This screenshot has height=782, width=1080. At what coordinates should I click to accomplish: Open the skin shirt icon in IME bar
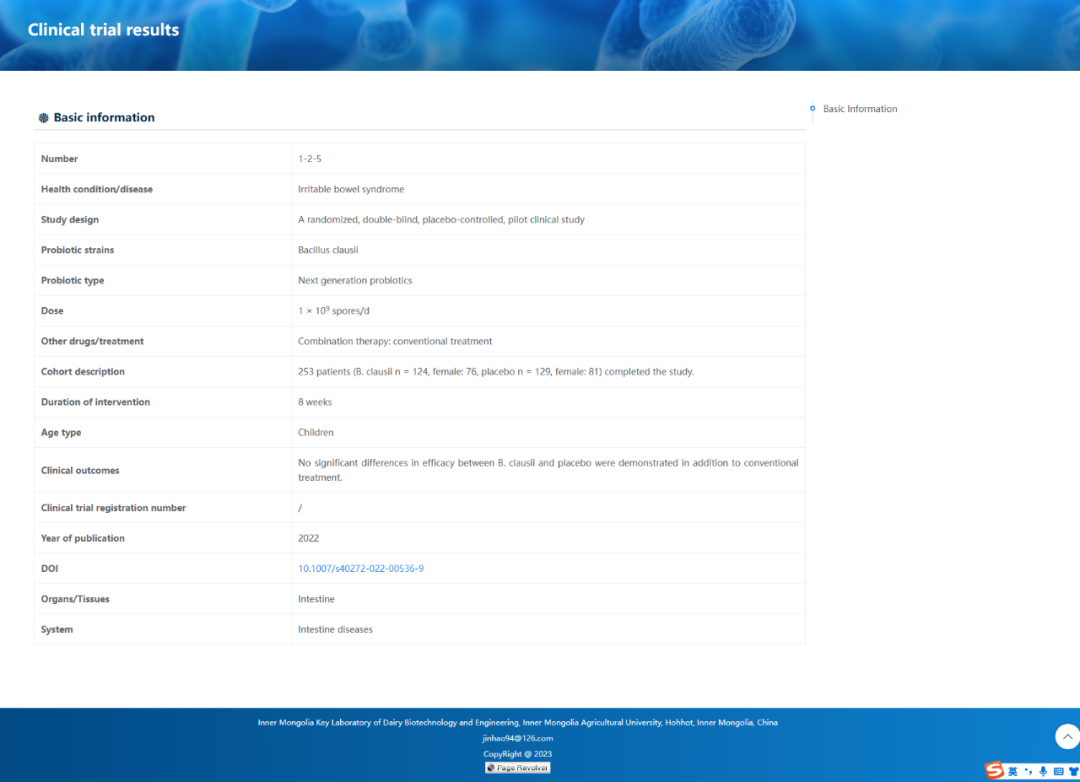pos(1074,772)
